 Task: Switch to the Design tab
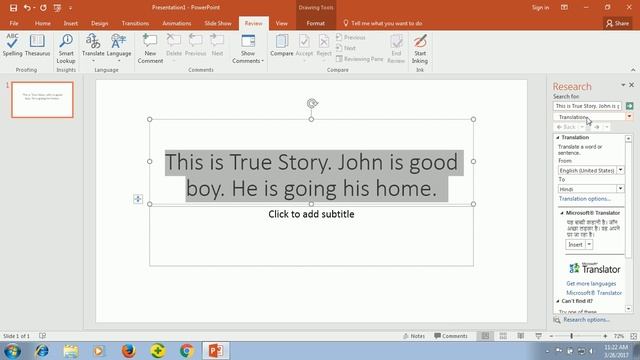(x=100, y=23)
